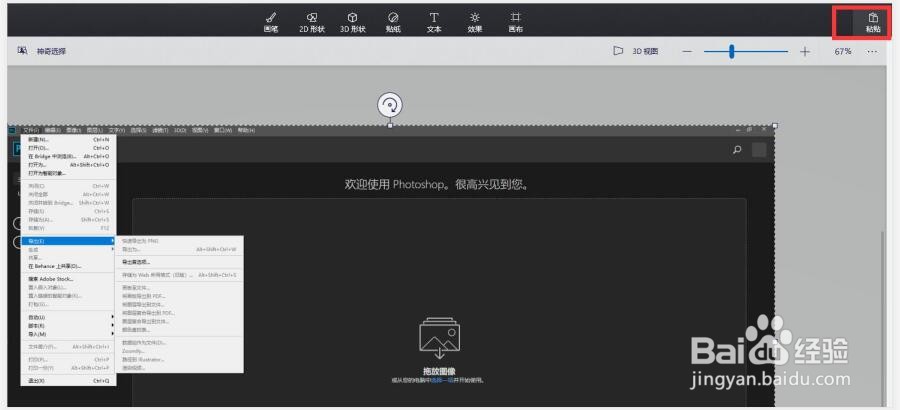The height and width of the screenshot is (410, 900).
Task: Zoom out with the minus button
Action: pyautogui.click(x=687, y=52)
